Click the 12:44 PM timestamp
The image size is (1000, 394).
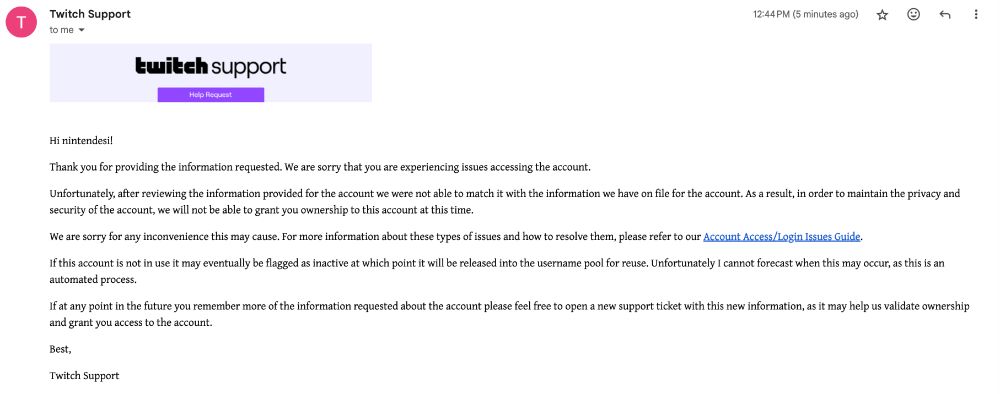(805, 15)
